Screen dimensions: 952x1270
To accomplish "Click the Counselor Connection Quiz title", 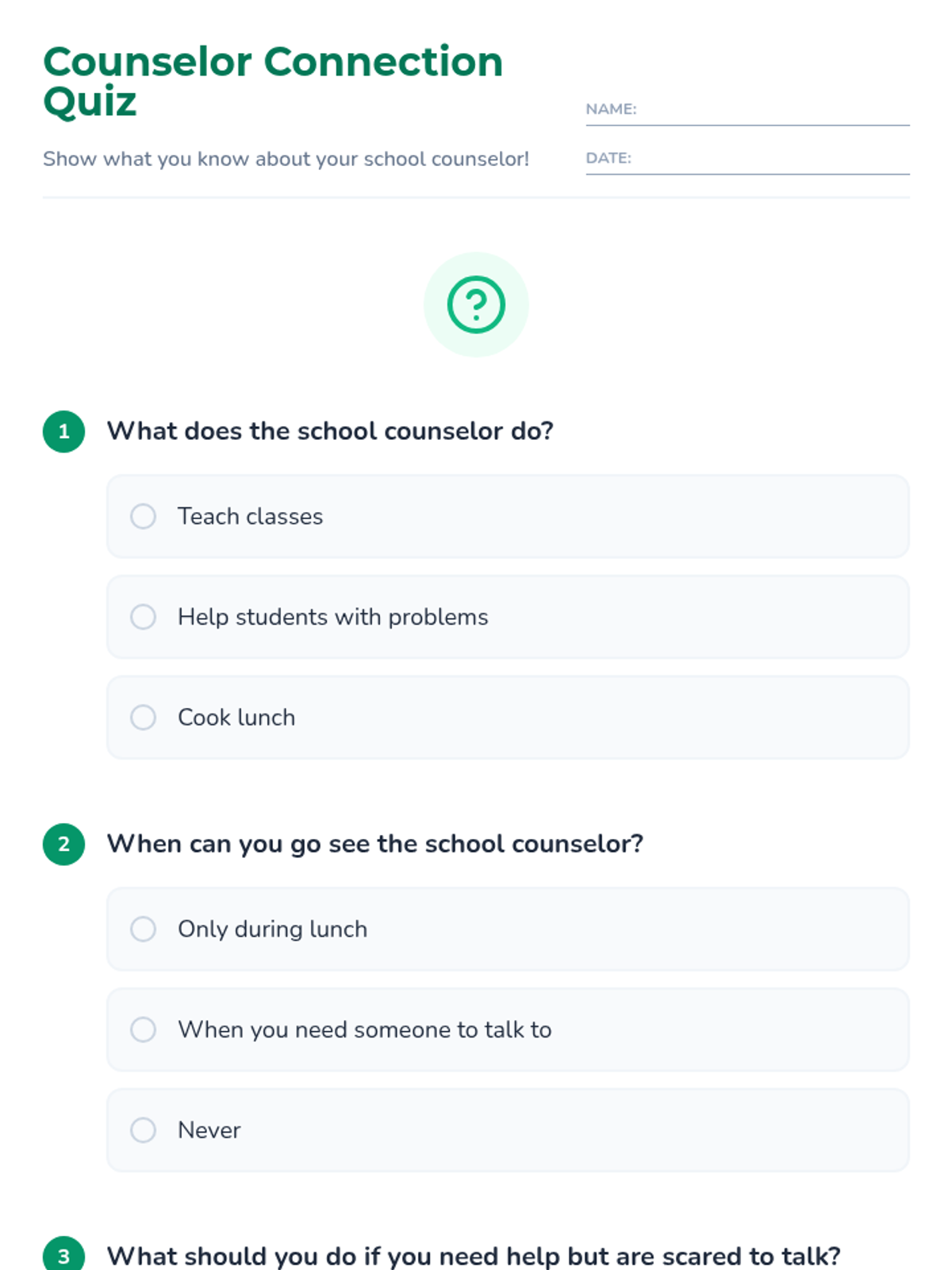I will [273, 81].
